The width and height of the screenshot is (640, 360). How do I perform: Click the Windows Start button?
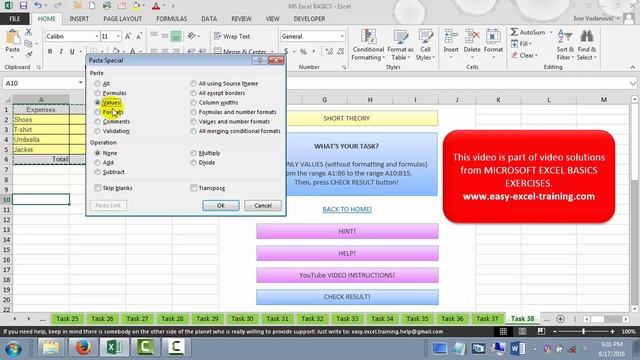[13, 349]
